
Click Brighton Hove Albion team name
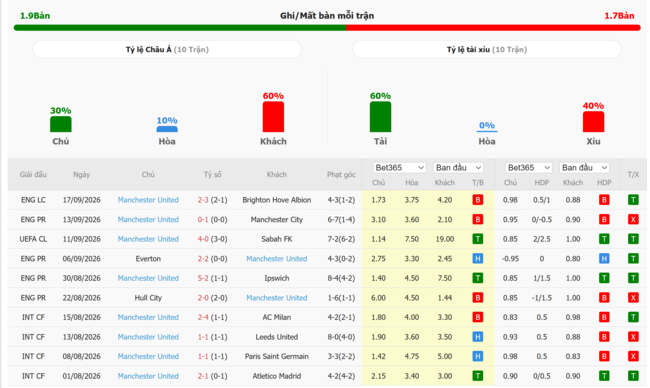[x=276, y=200]
